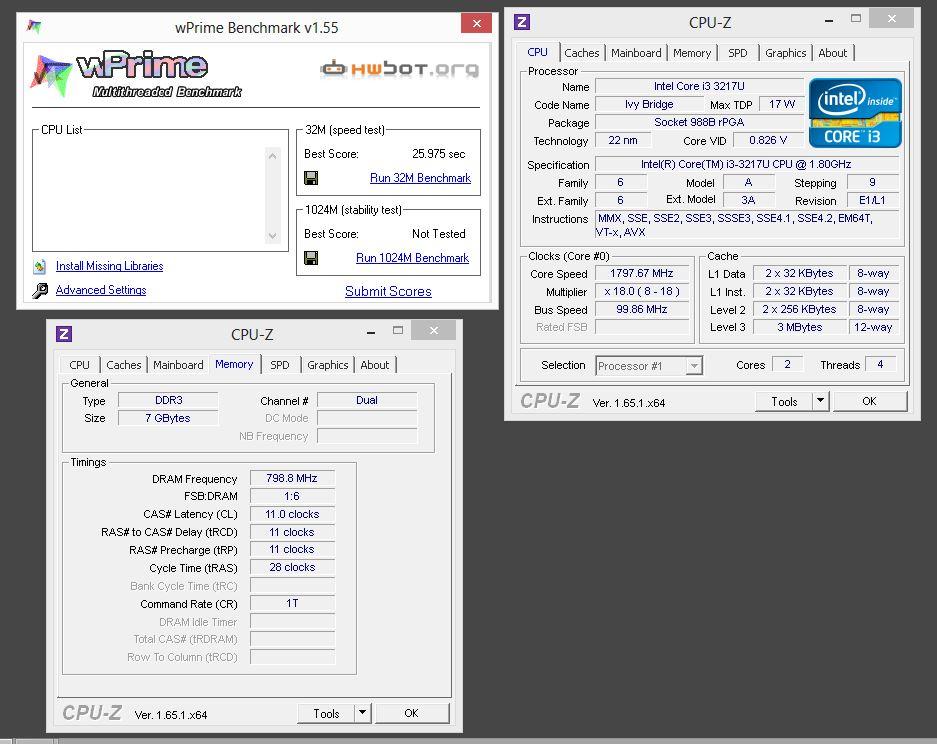Select CPU tab in processor CPU-Z window
The image size is (937, 744).
click(x=537, y=52)
